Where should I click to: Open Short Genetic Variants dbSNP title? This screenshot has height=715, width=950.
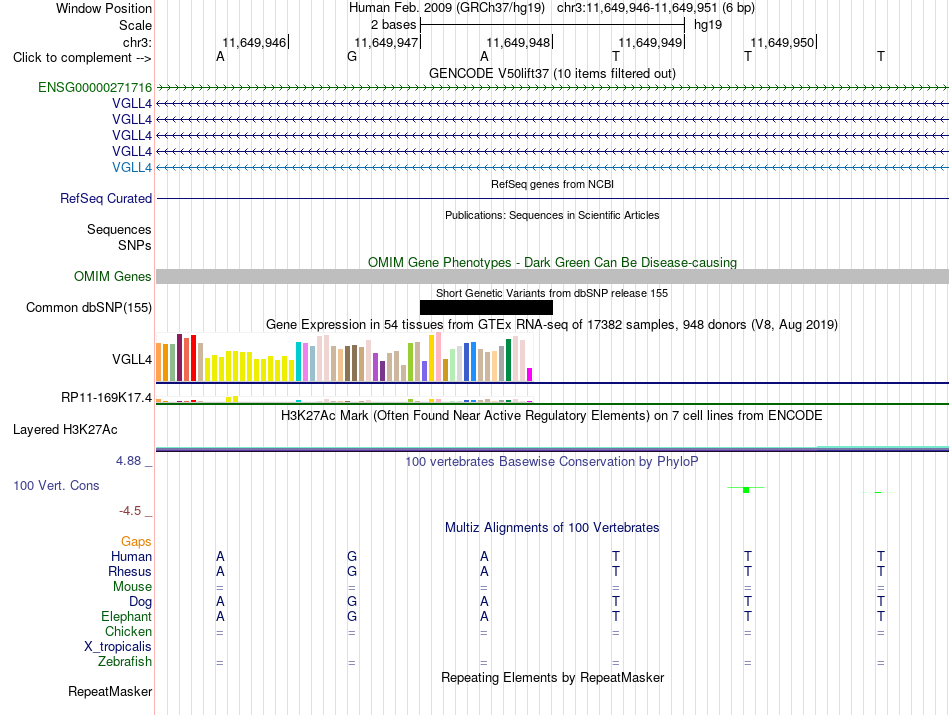552,293
